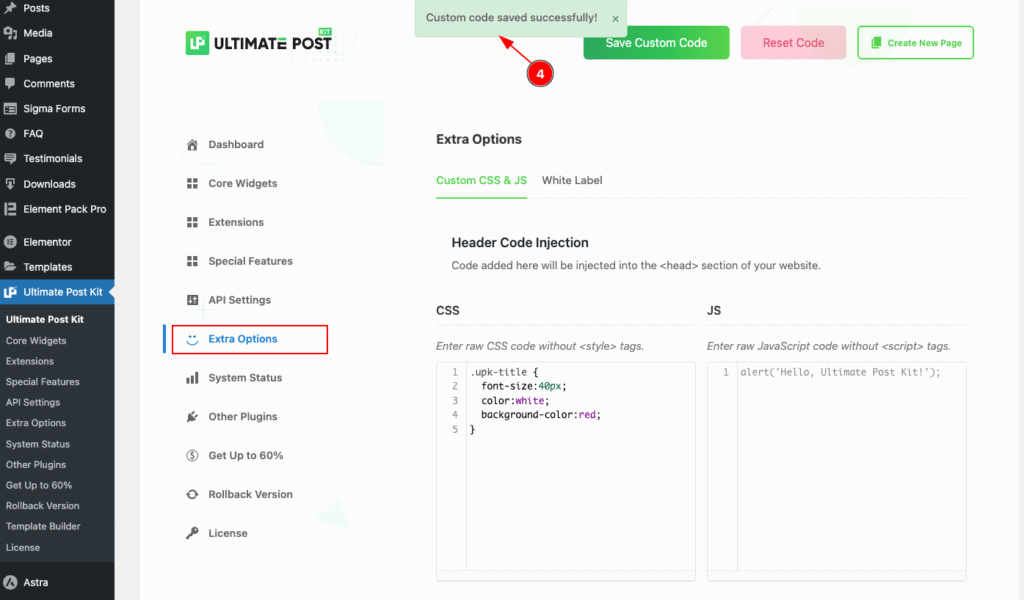
Task: Switch to the White Label tab
Action: pos(572,180)
